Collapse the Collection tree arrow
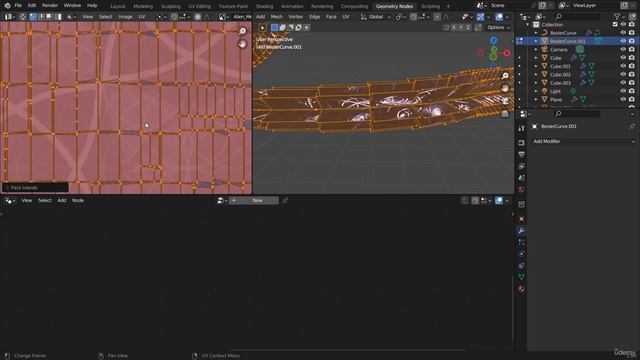Image resolution: width=640 pixels, height=360 pixels. (x=528, y=24)
